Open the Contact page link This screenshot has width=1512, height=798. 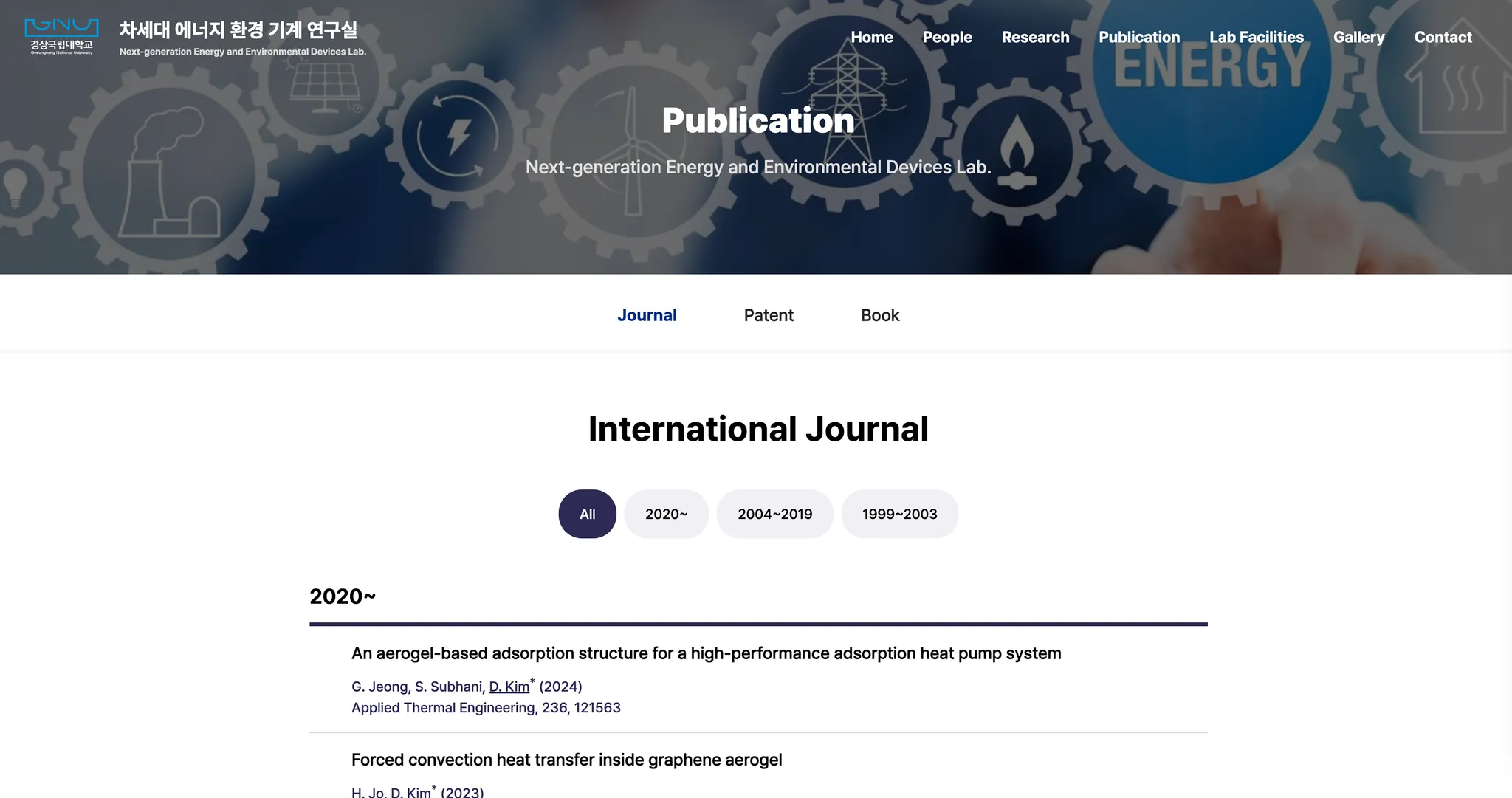point(1443,37)
